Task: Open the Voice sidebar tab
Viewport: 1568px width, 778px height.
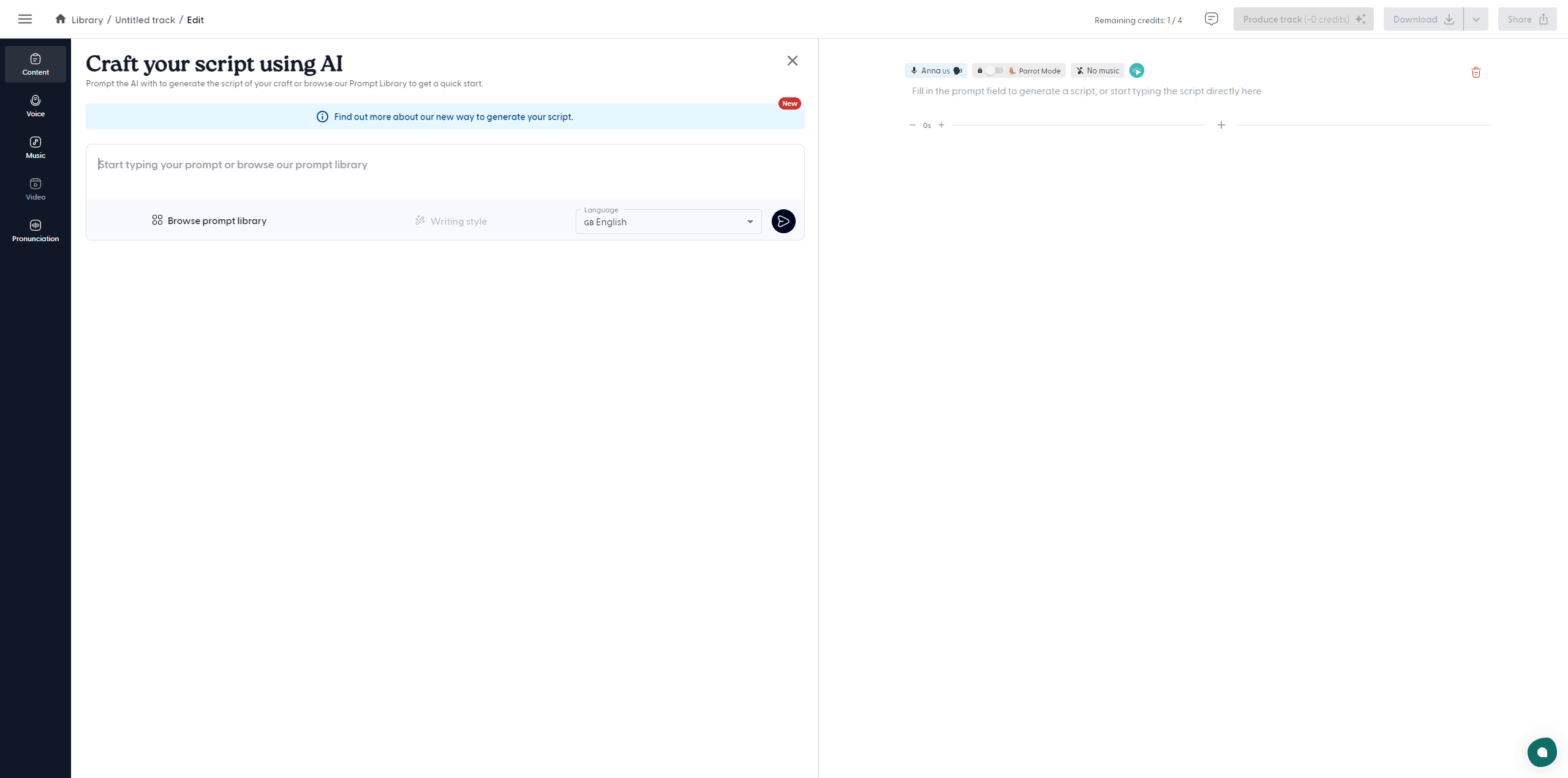Action: tap(36, 106)
